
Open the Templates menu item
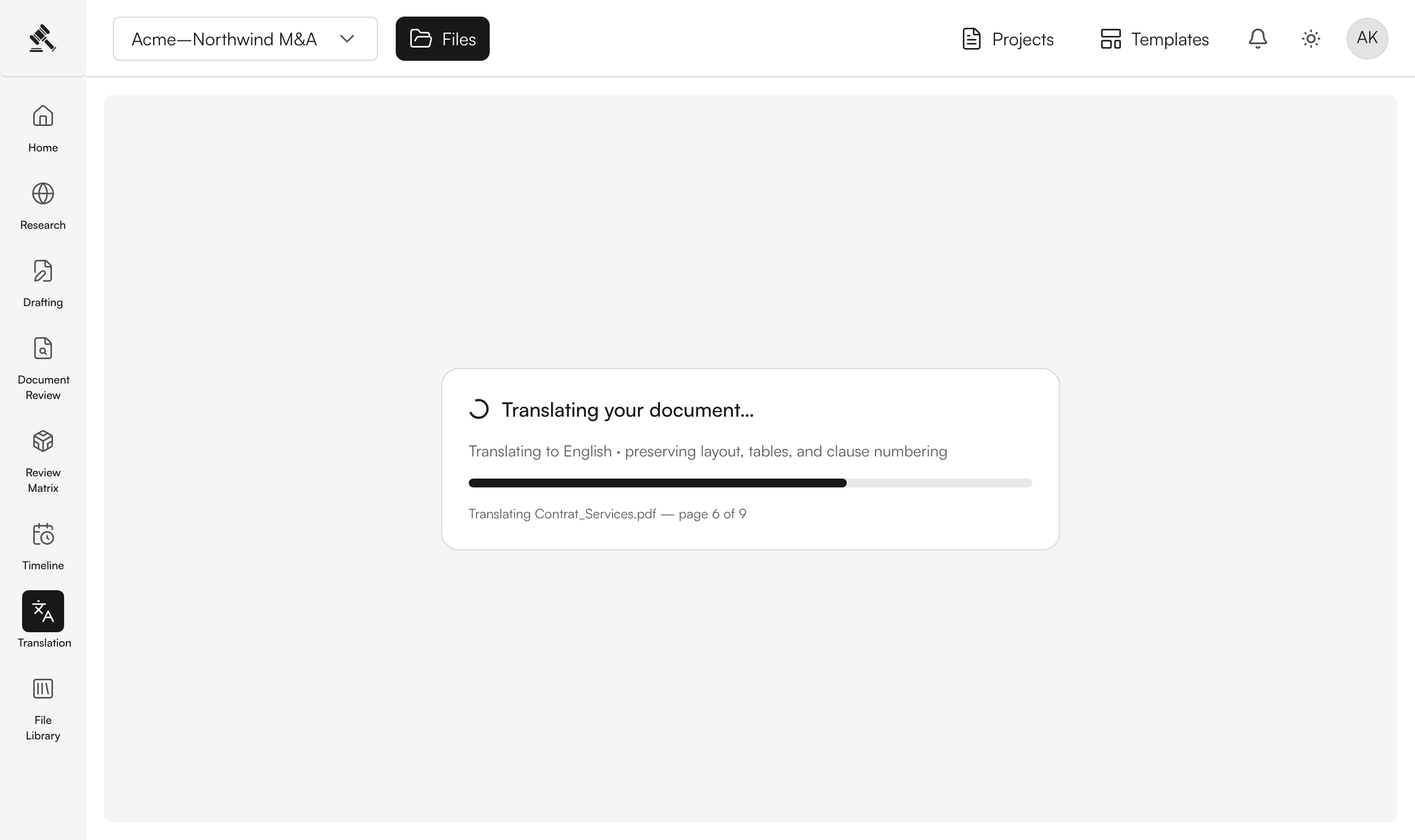click(x=1154, y=39)
